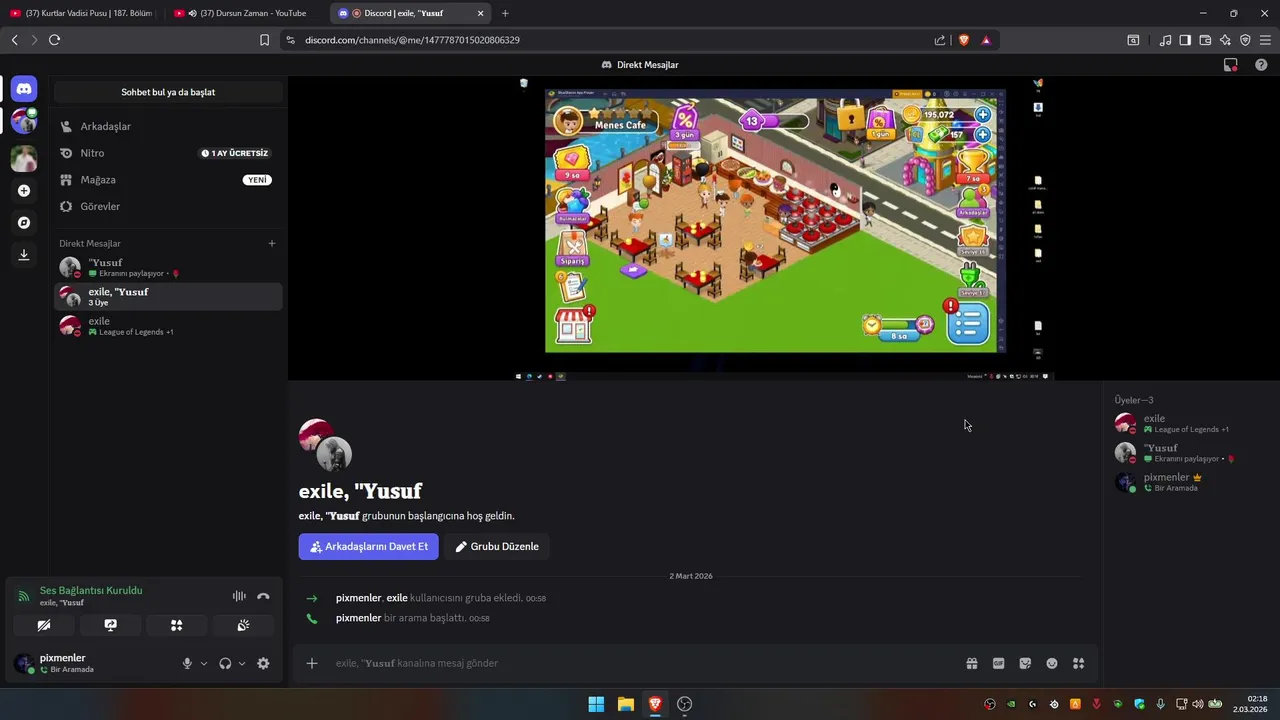Add a server with plus icon

tap(24, 190)
